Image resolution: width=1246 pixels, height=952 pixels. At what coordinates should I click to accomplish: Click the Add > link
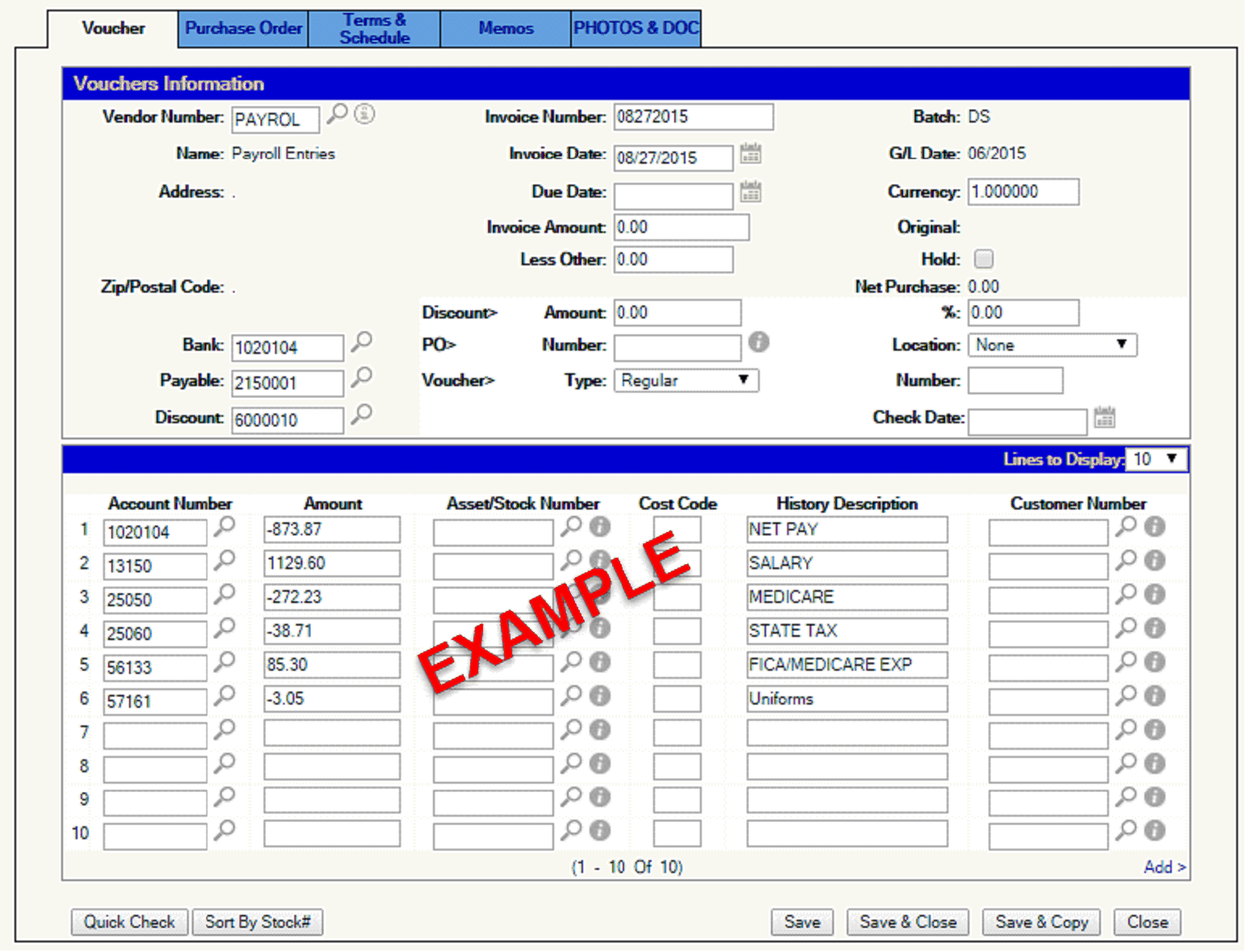coord(1164,867)
